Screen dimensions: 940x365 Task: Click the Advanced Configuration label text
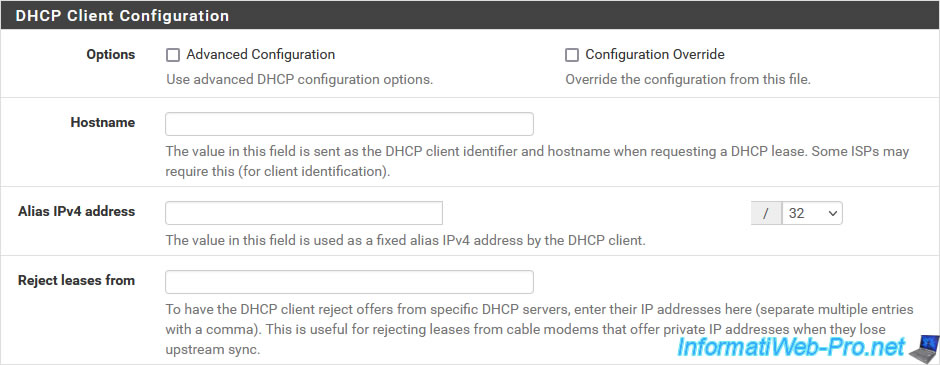(x=260, y=55)
